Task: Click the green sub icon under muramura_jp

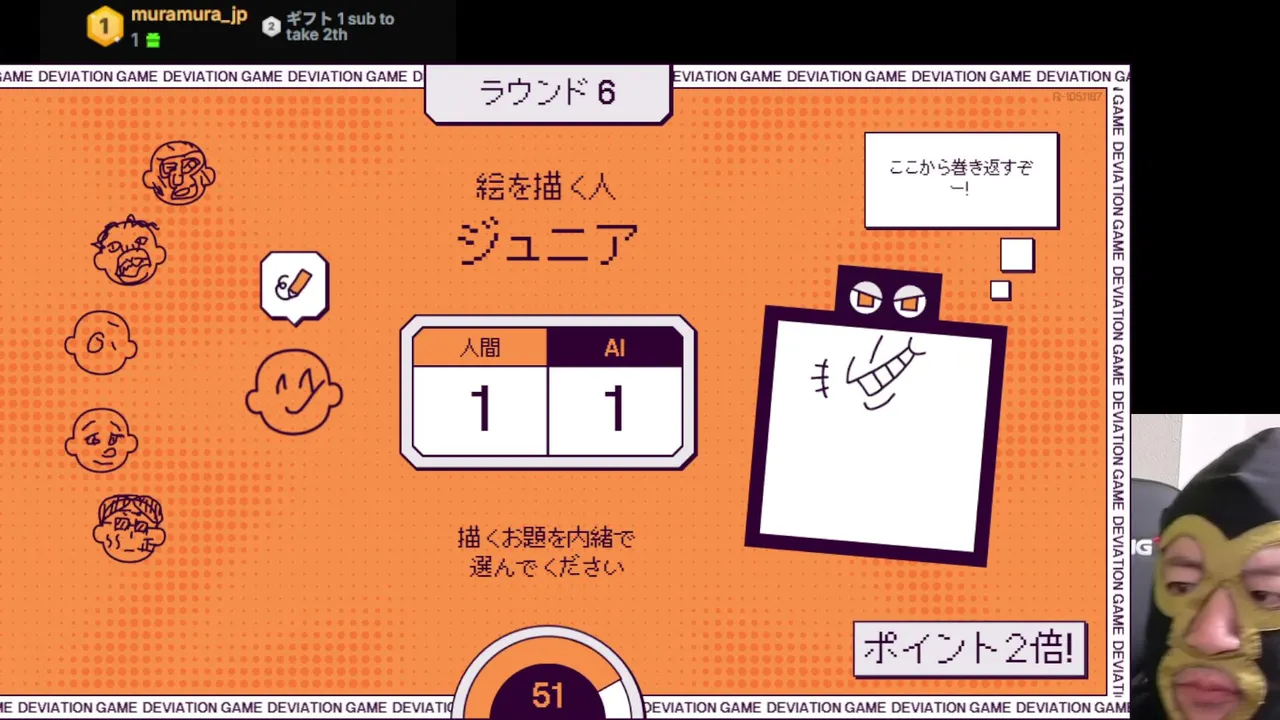Action: click(152, 40)
